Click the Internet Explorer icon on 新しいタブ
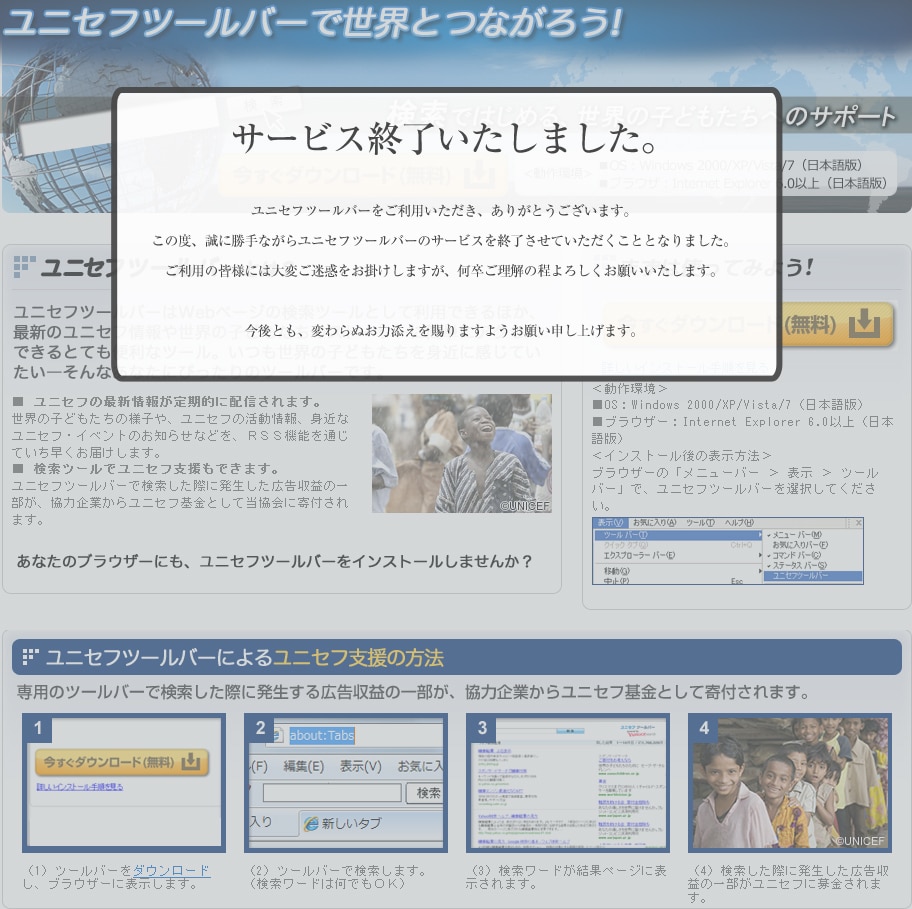The height and width of the screenshot is (909, 912). pyautogui.click(x=311, y=823)
